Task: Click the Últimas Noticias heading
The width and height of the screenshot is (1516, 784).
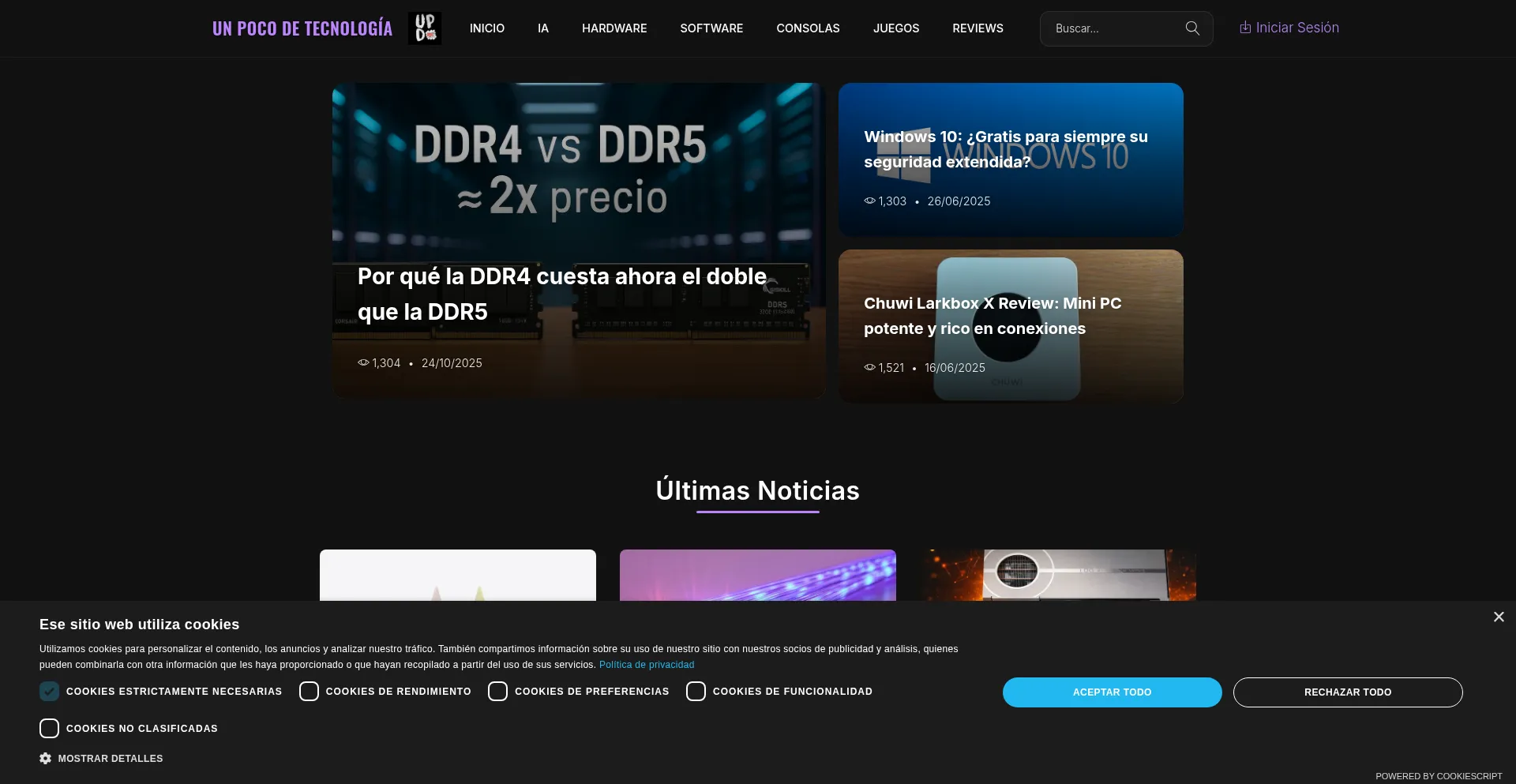Action: [758, 490]
